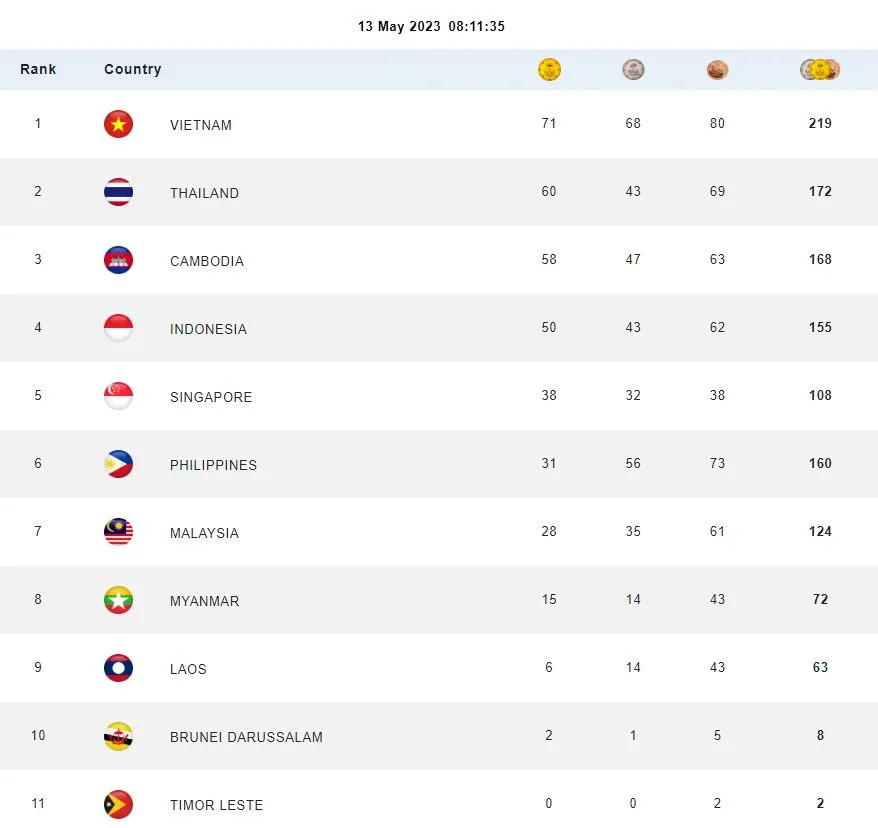Click the Cambodia flag icon
This screenshot has width=878, height=828.
pyautogui.click(x=118, y=260)
